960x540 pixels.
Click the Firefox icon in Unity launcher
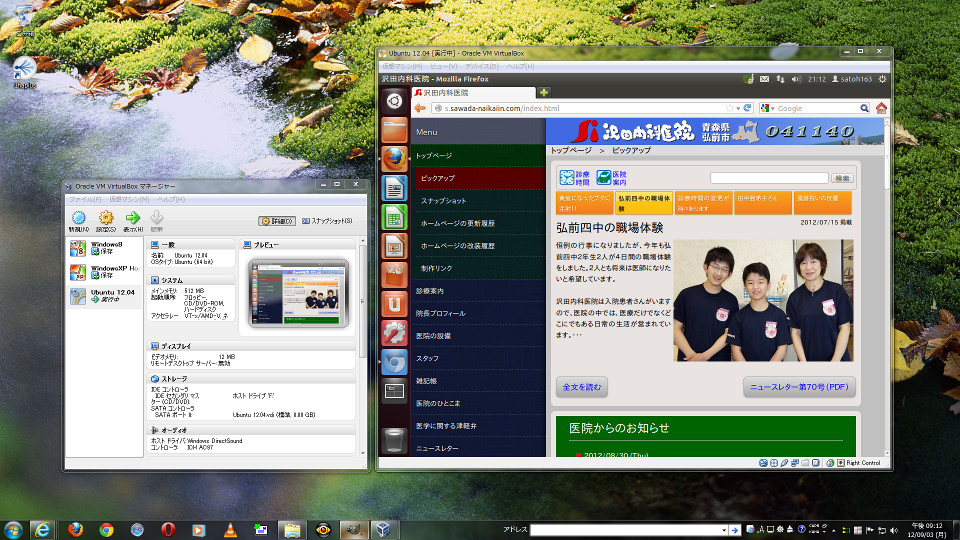[x=394, y=159]
